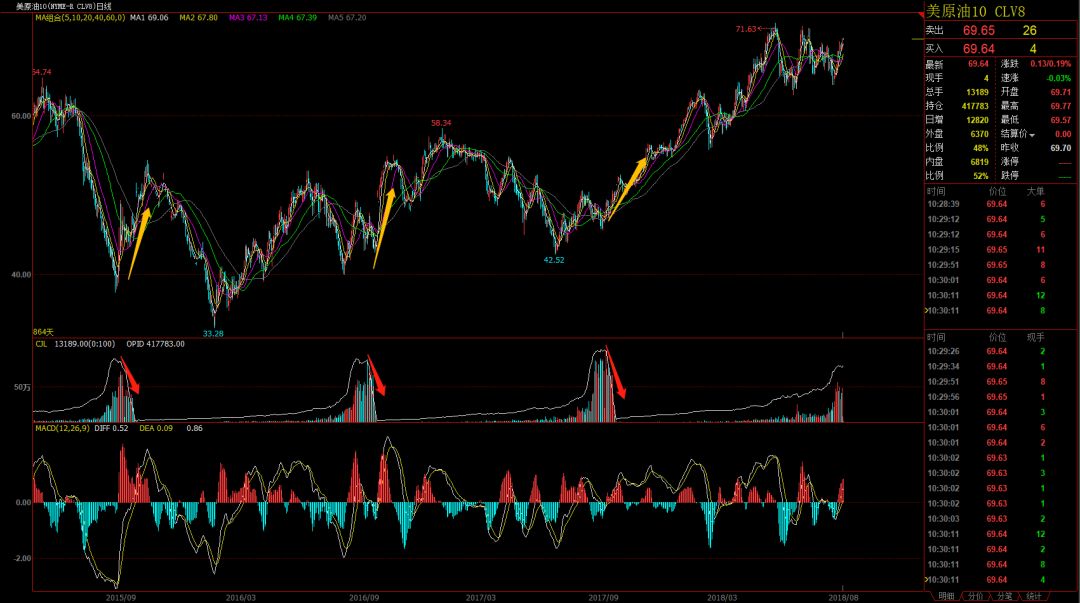Screen dimensions: 1080x603
Task: Click the MACD(12,26,9) indicator label
Action: (x=62, y=429)
